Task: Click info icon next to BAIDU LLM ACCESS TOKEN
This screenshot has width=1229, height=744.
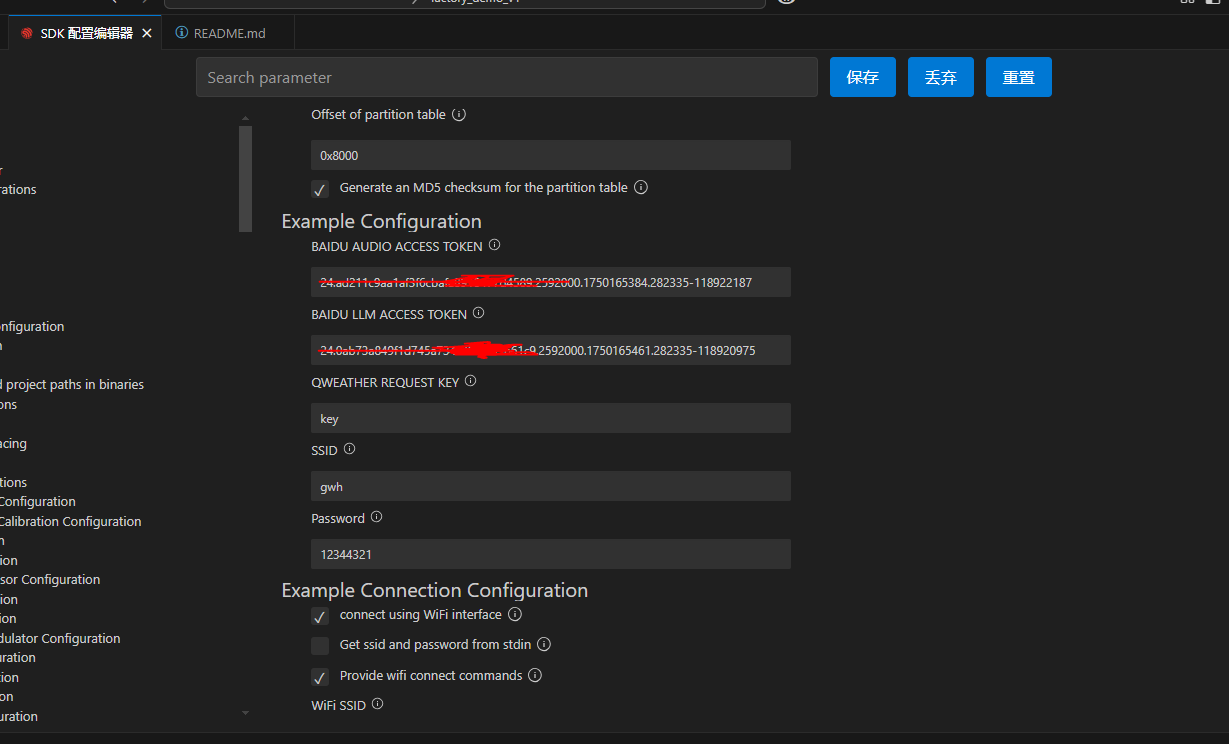Action: tap(478, 313)
